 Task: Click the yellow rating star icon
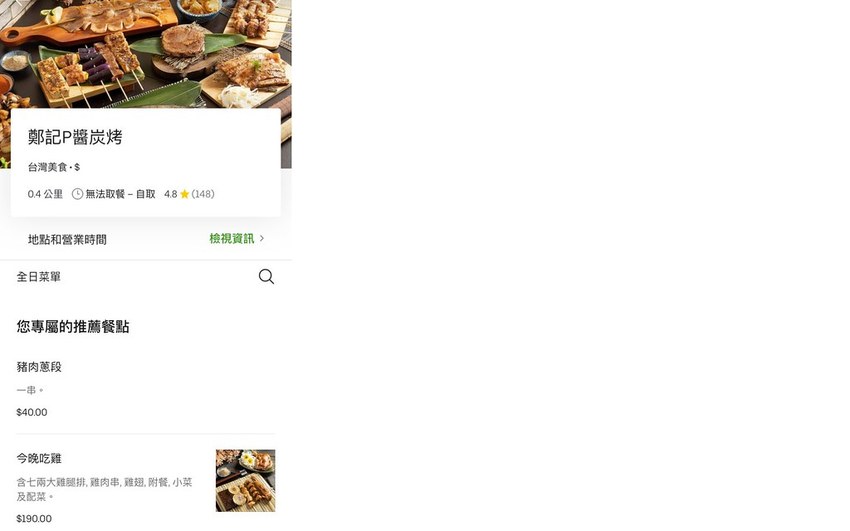click(184, 194)
